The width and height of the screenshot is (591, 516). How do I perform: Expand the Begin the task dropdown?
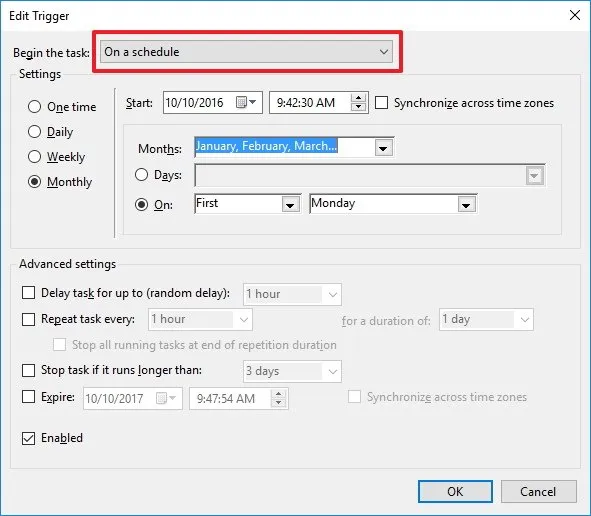click(246, 52)
